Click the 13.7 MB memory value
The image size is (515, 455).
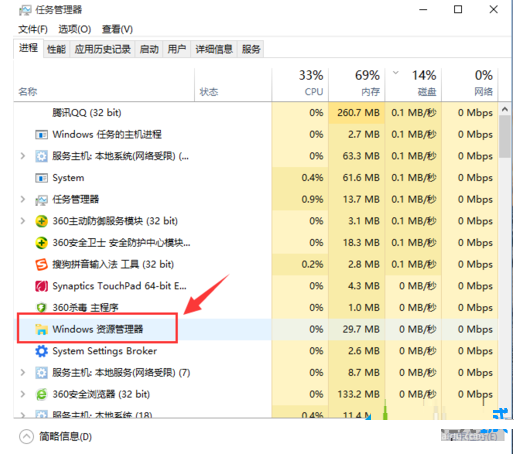[361, 199]
